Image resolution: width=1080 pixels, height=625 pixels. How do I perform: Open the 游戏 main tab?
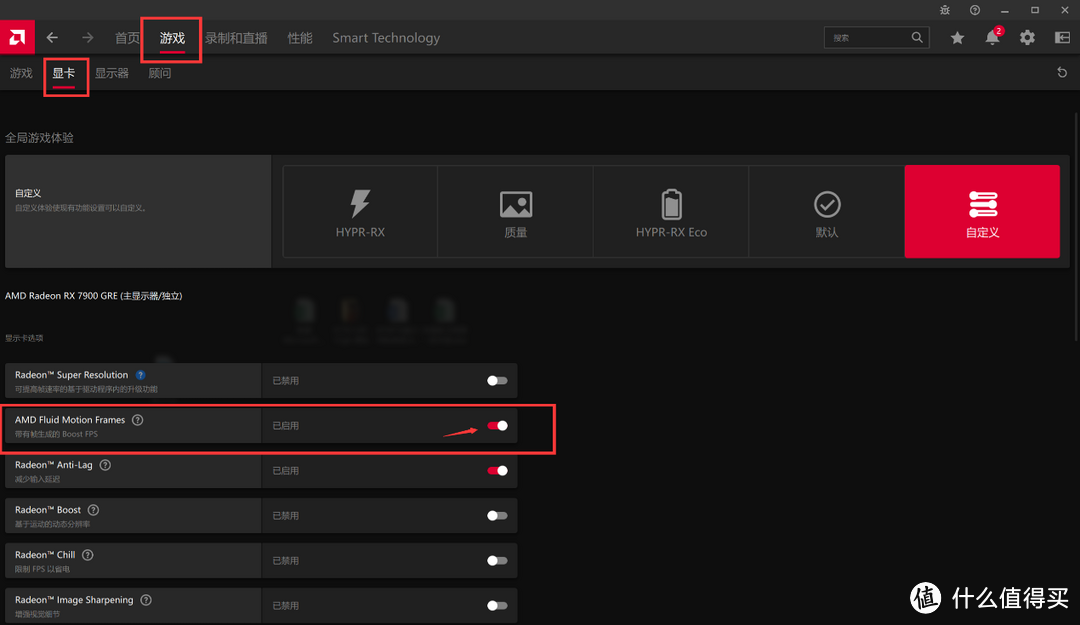pyautogui.click(x=172, y=38)
